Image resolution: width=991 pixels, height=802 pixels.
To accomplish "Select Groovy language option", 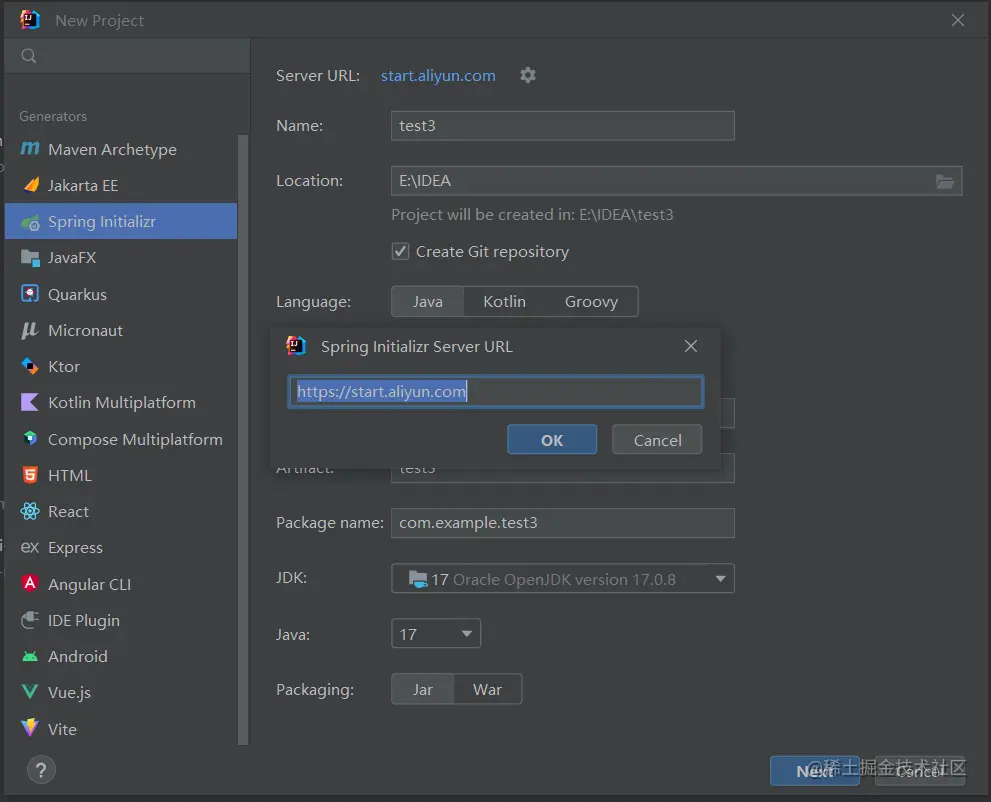I will click(591, 301).
